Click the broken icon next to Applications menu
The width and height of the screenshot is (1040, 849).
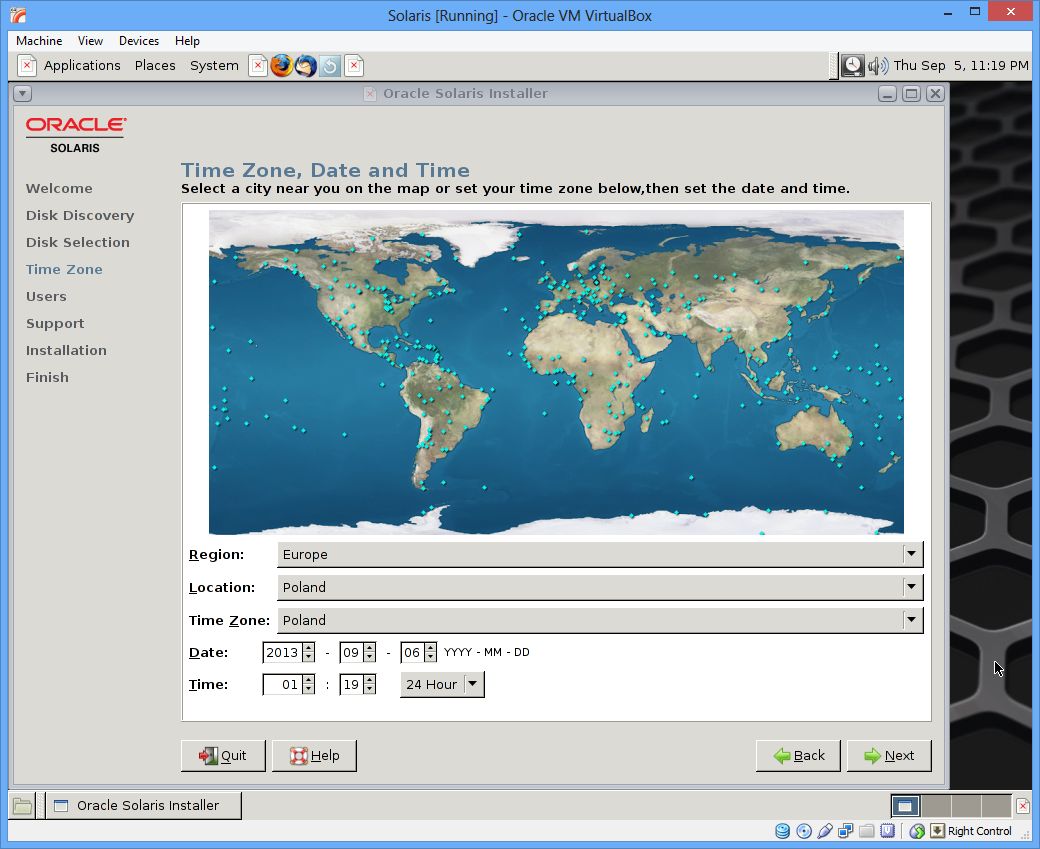click(27, 66)
